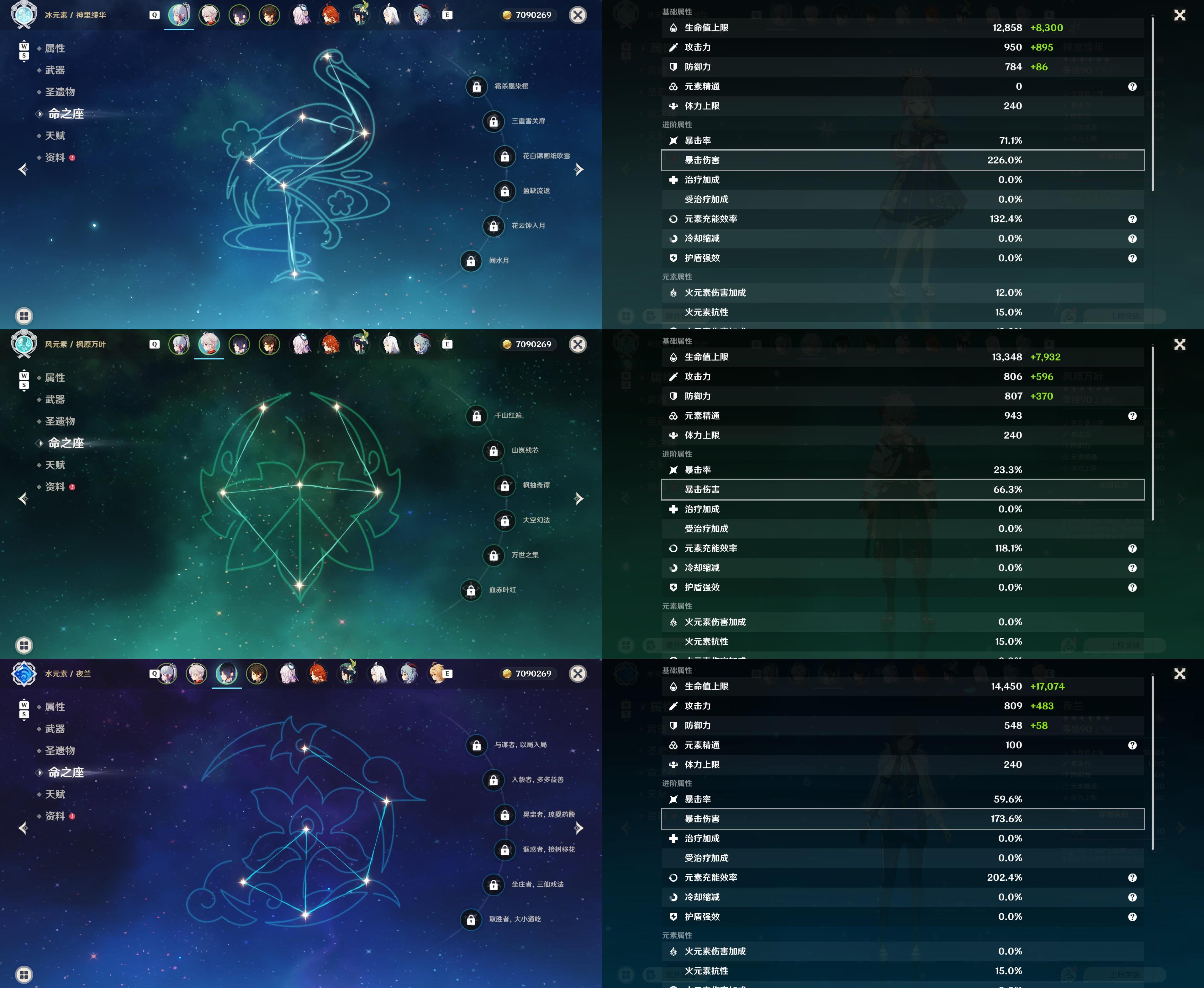Click scrollbar in stats panel showing 12,858 HP
Image resolution: width=1204 pixels, height=988 pixels.
tap(1153, 104)
